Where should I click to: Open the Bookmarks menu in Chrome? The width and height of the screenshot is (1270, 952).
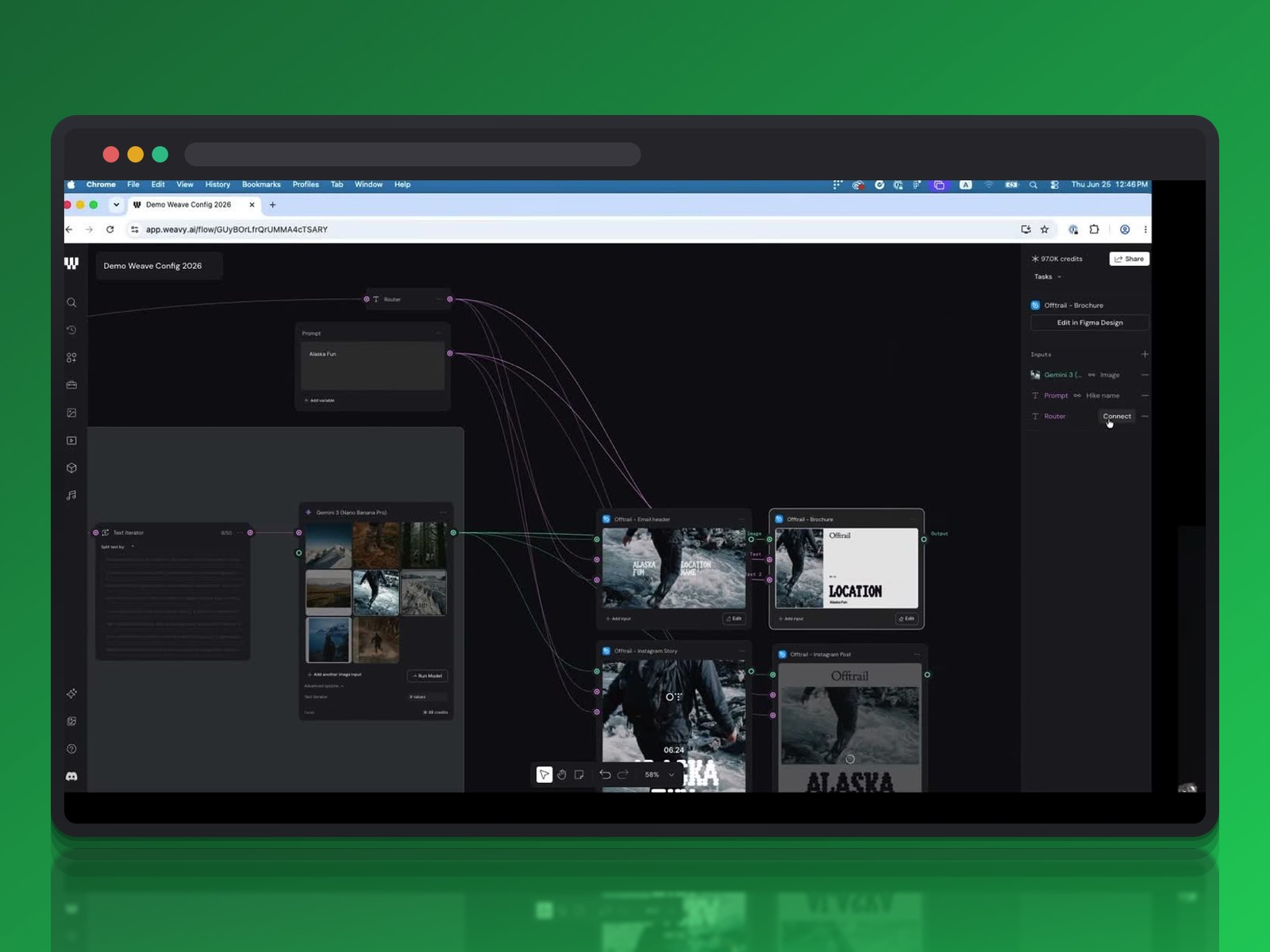click(x=261, y=184)
